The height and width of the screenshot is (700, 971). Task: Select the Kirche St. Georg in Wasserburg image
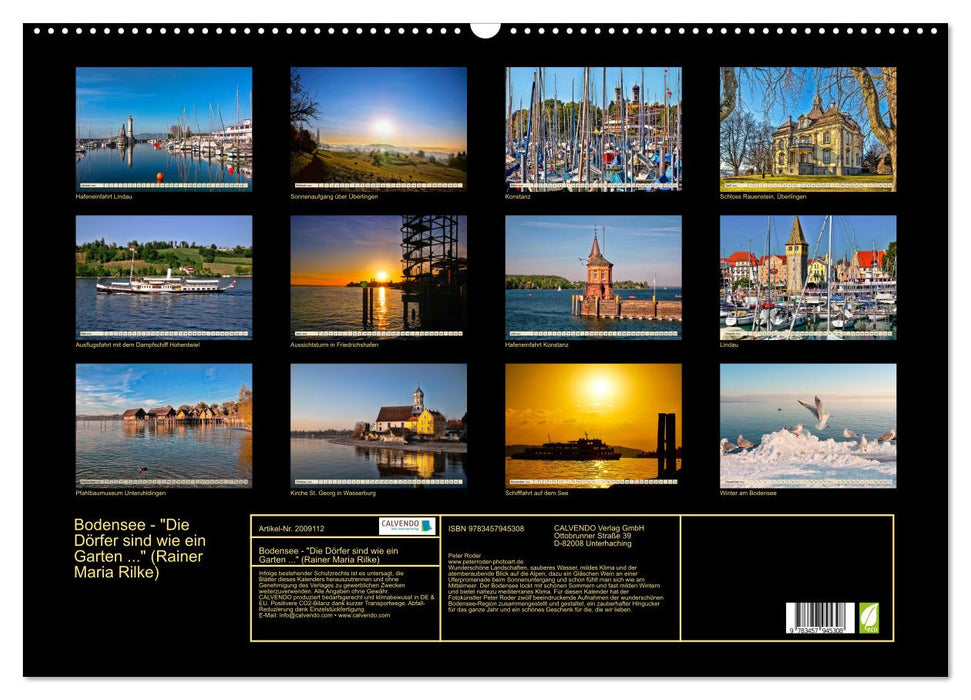tap(378, 425)
